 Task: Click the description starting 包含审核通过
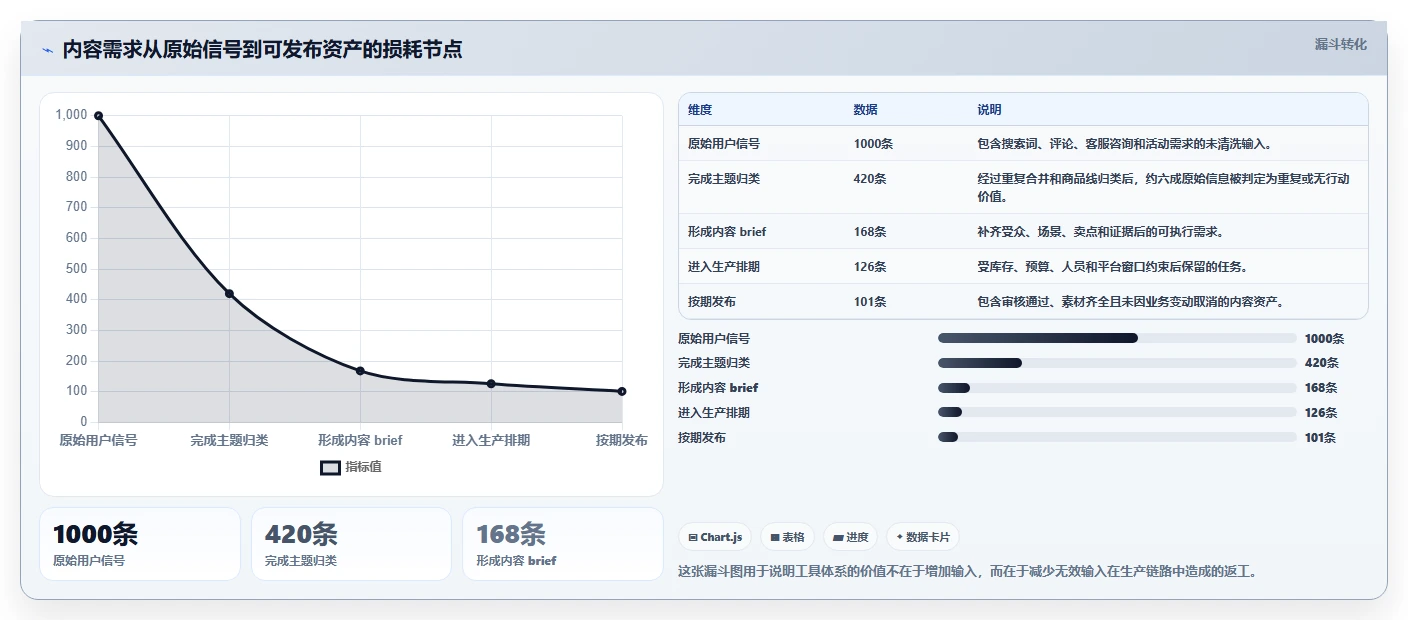tap(1130, 302)
